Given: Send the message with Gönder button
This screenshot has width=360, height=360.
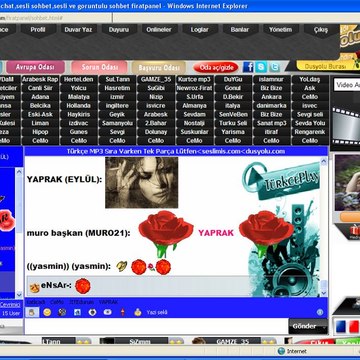Looking at the screenshot, I should point(308,326).
